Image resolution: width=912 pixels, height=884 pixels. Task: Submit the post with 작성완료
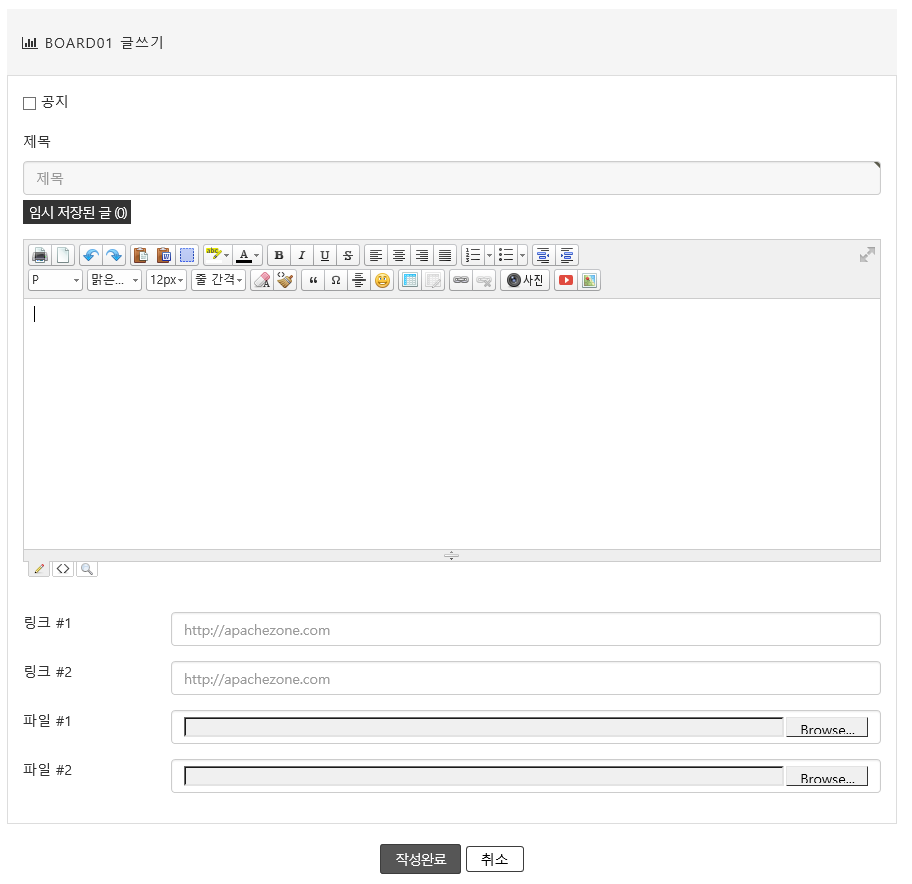coord(421,859)
